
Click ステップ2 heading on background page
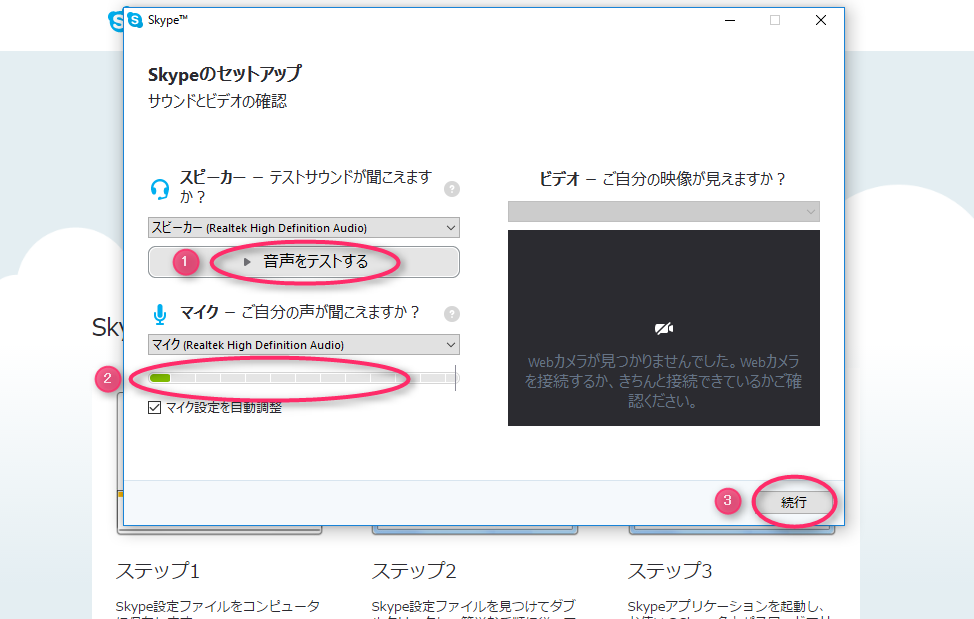click(414, 571)
